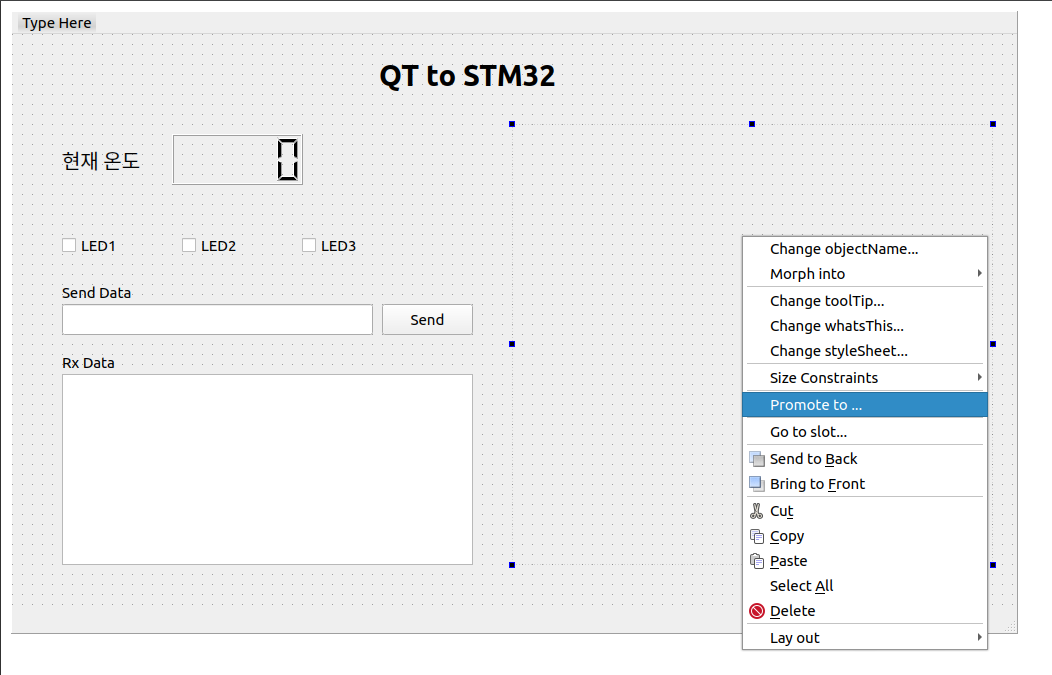Image resolution: width=1052 pixels, height=675 pixels.
Task: Click the Type Here menu placeholder
Action: pos(56,23)
